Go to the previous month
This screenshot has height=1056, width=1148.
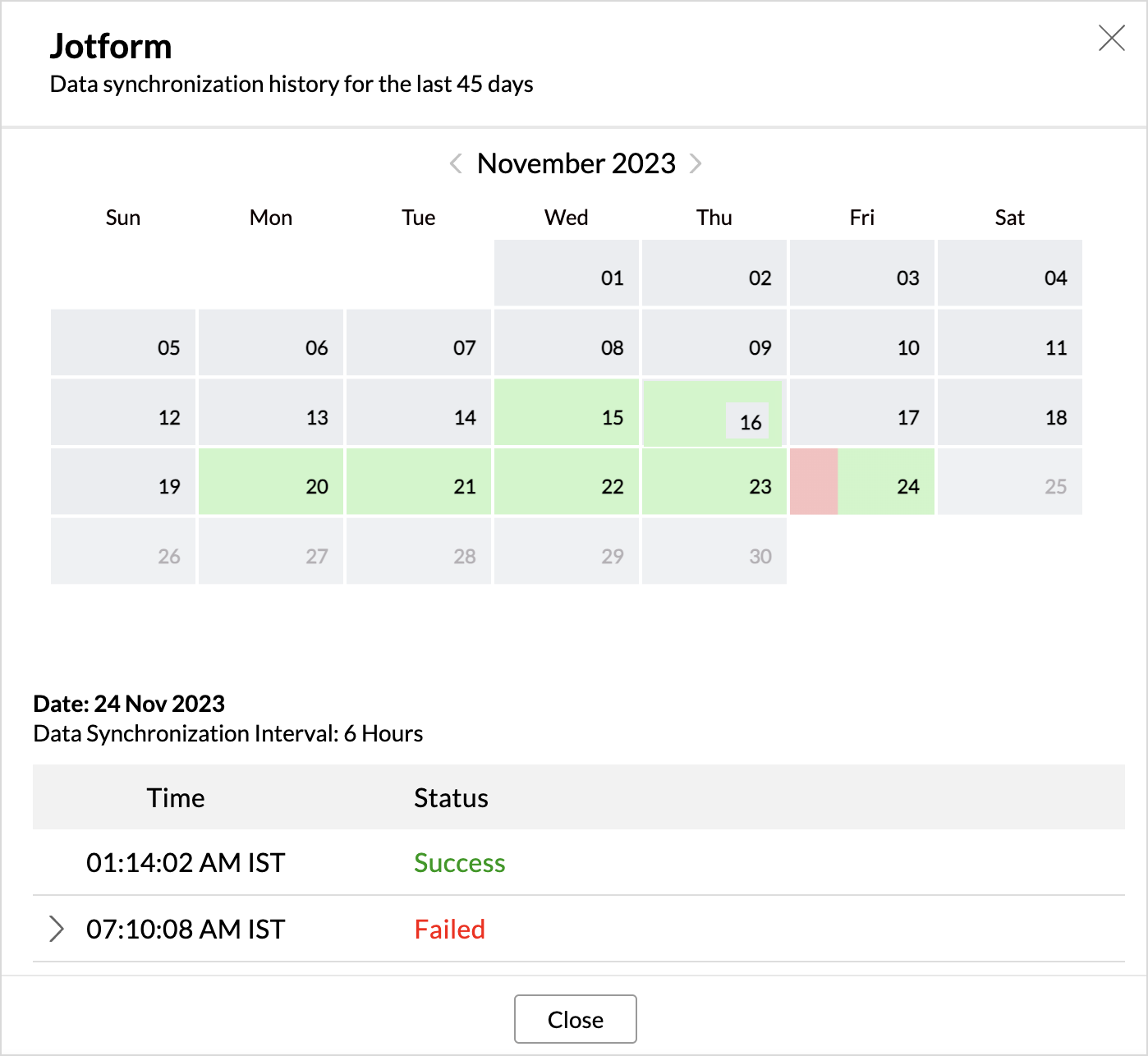(456, 163)
